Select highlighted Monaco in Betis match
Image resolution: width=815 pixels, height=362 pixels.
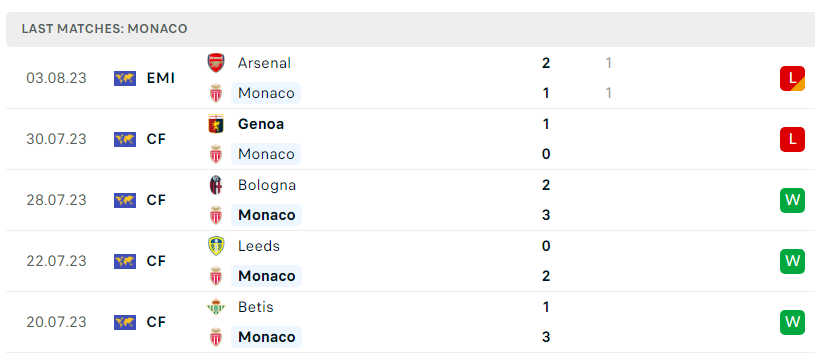tap(267, 337)
